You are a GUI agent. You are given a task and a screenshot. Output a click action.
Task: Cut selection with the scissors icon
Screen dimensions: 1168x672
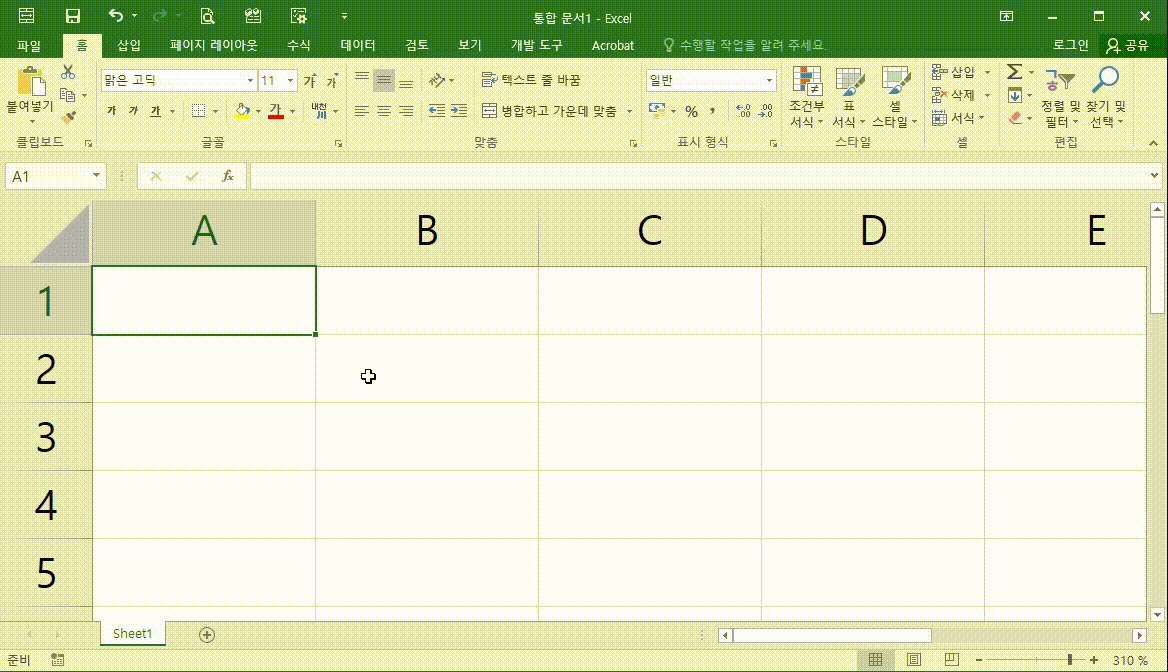tap(68, 72)
